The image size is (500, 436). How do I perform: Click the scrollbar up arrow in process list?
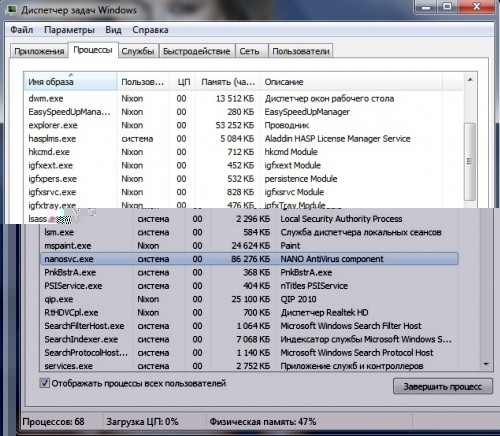pyautogui.click(x=470, y=80)
